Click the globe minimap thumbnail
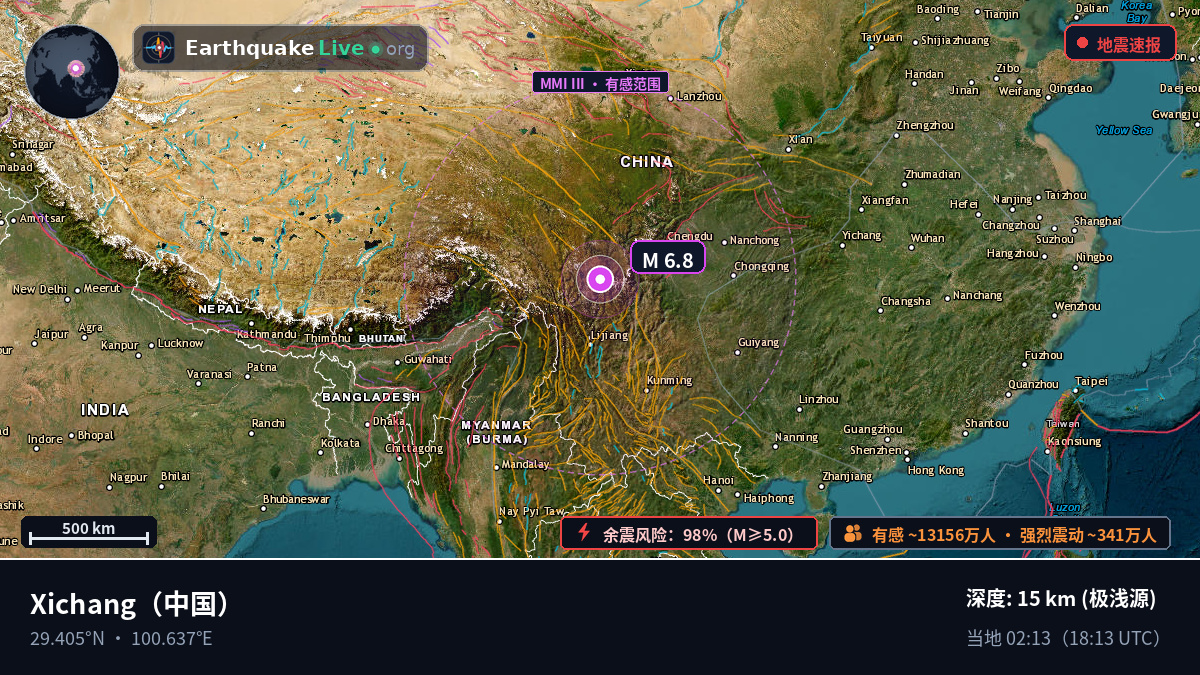The width and height of the screenshot is (1200, 675). coord(72,72)
